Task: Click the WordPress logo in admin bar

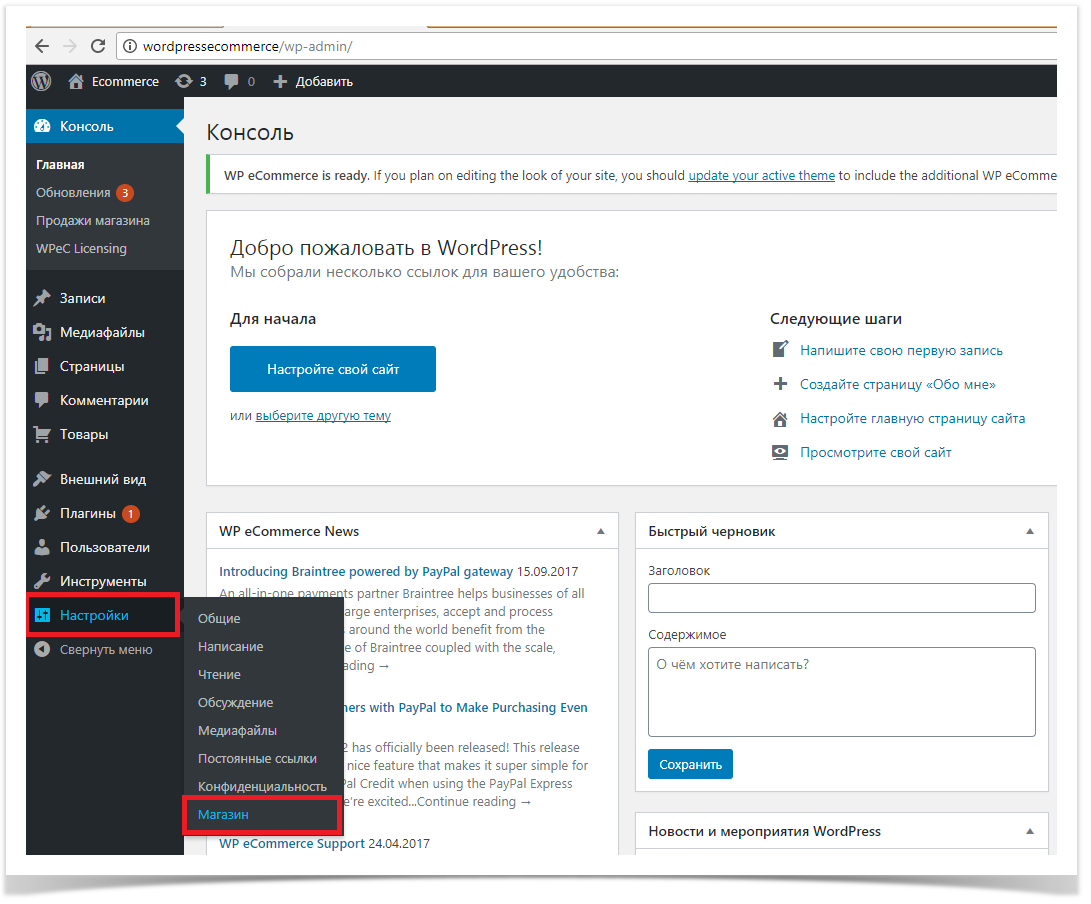Action: click(41, 81)
